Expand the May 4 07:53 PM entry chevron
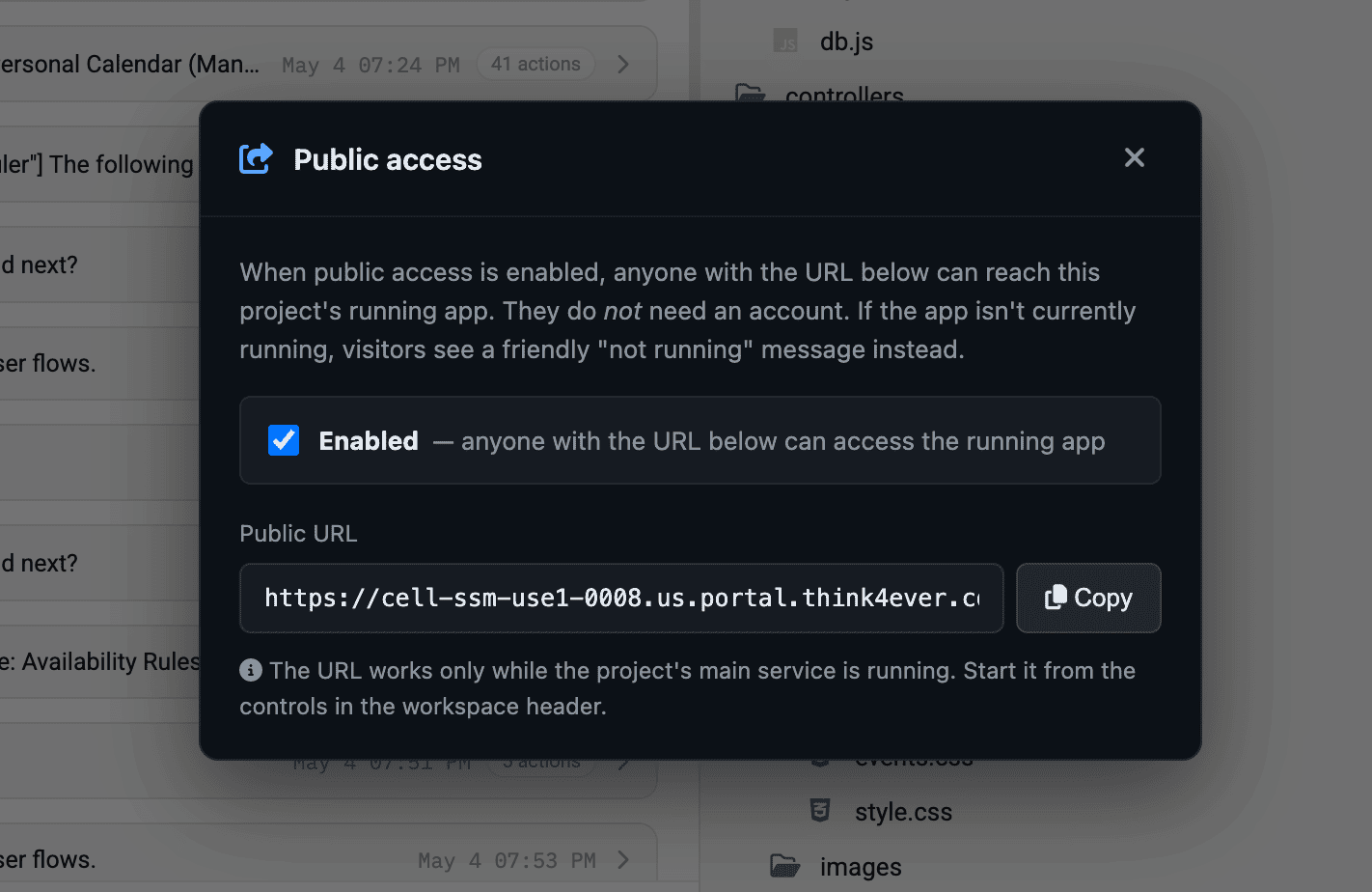 [623, 859]
